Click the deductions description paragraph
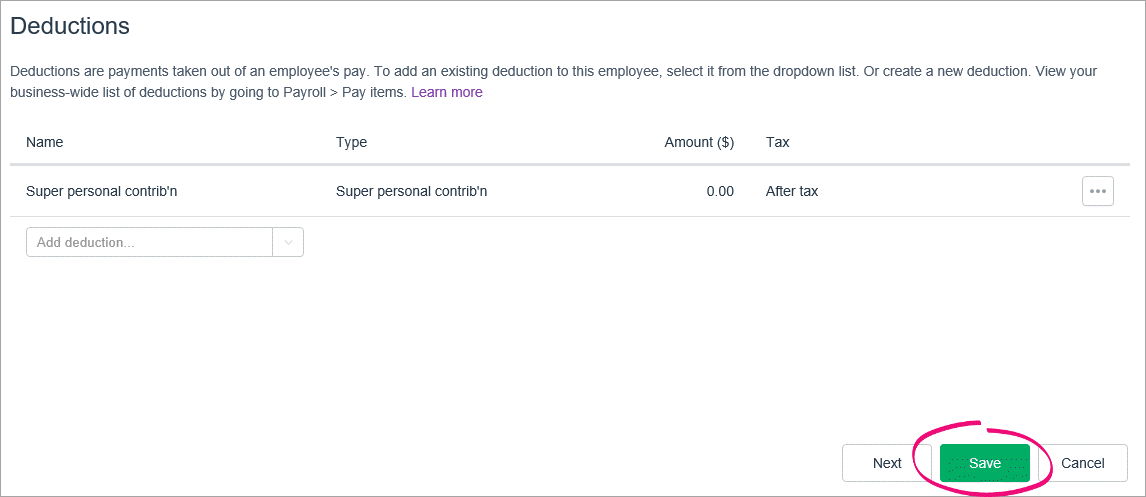The image size is (1146, 497). pos(553,83)
